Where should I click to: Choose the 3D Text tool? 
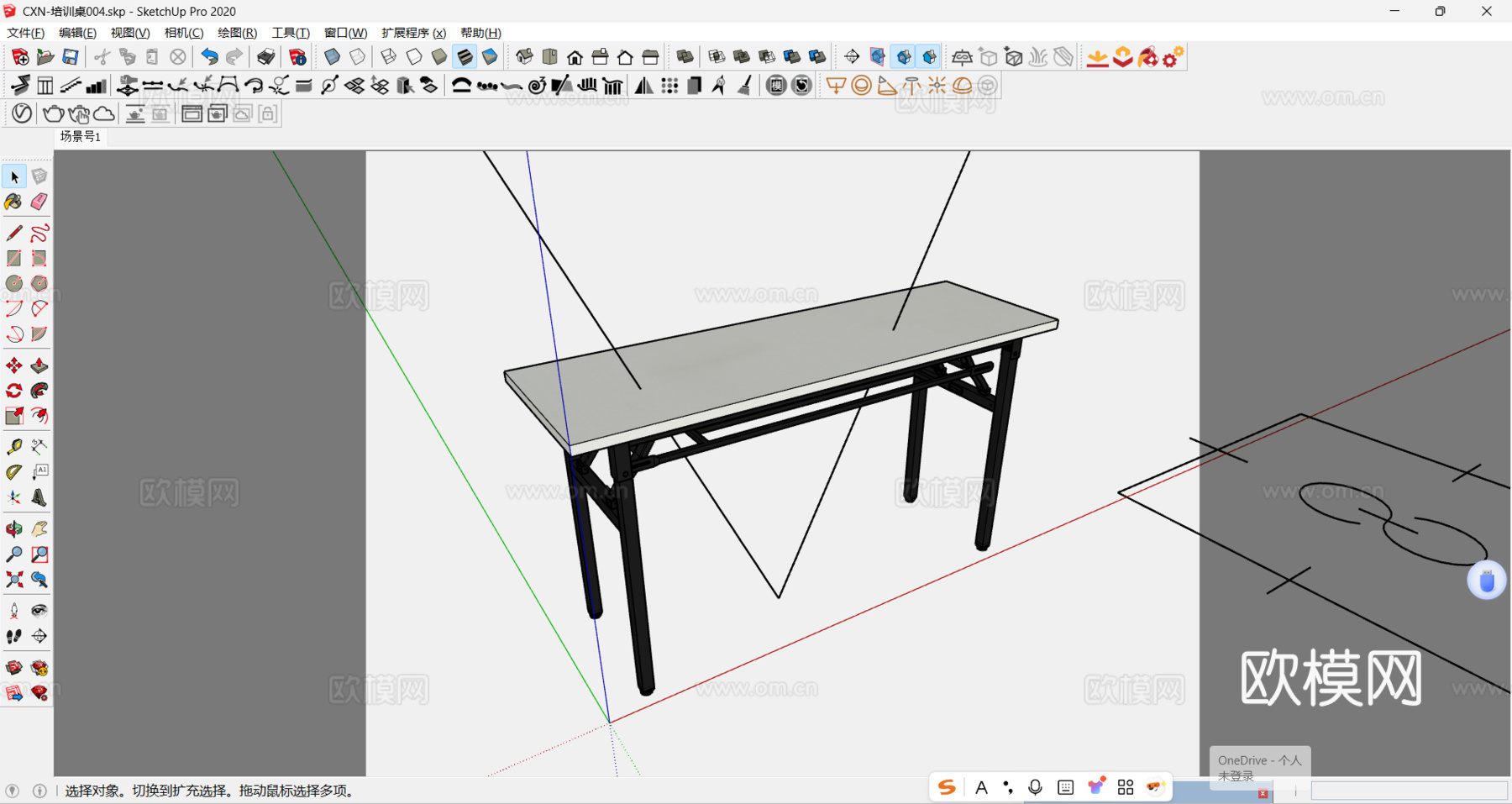[39, 497]
